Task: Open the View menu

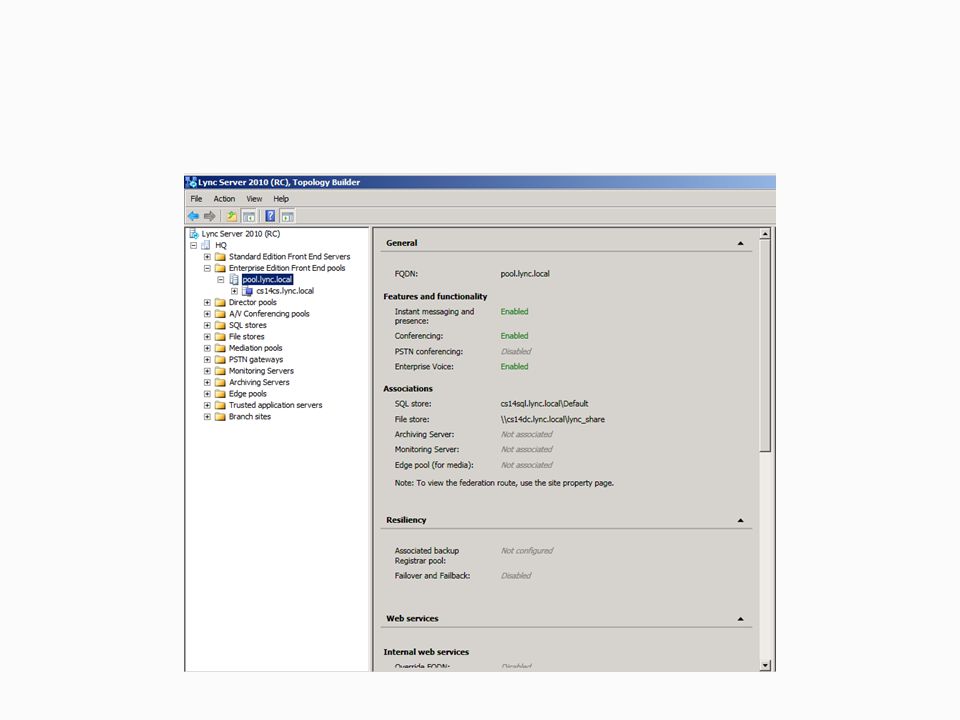Action: tap(254, 199)
